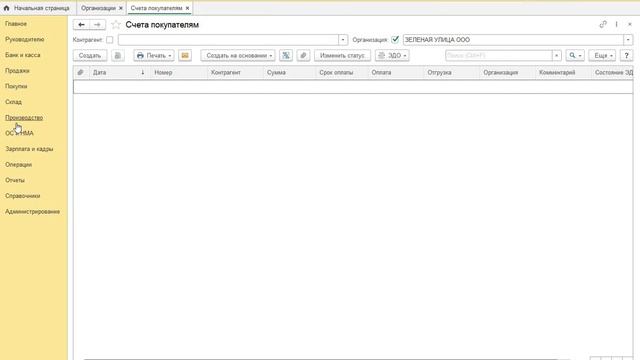Open the Справочники section
640x360 pixels.
(22, 196)
